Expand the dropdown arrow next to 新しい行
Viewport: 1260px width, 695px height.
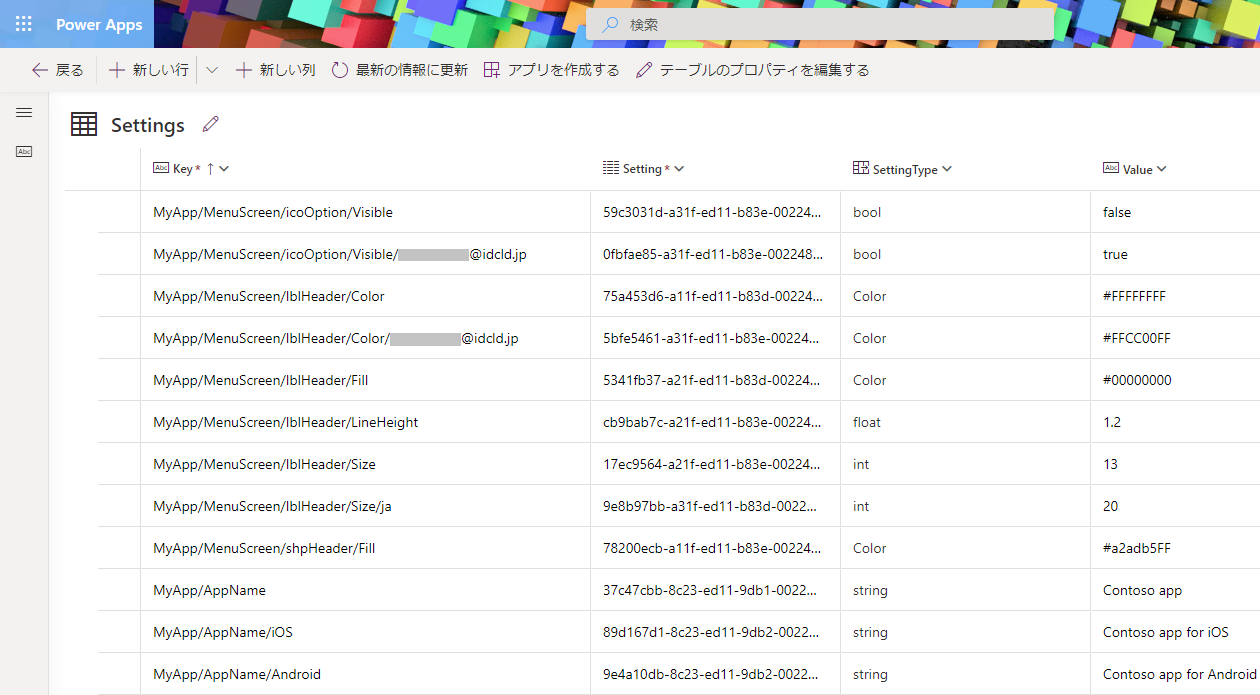click(x=211, y=70)
